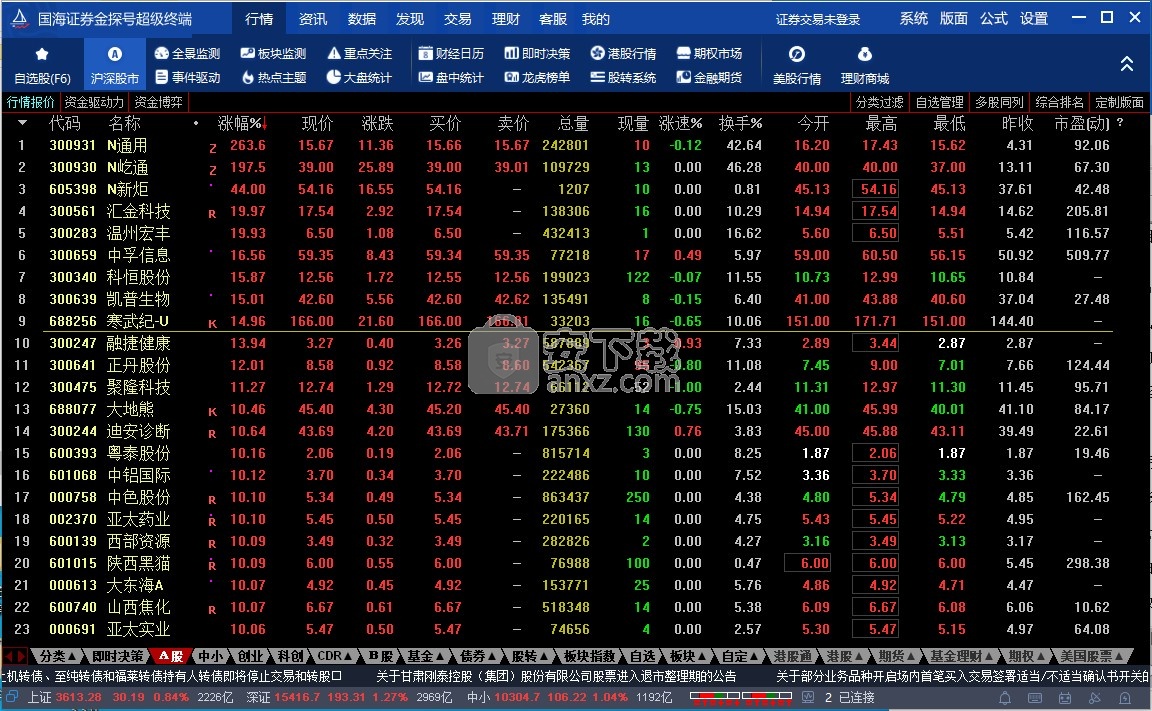The width and height of the screenshot is (1152, 711).
Task: Open 重点关注 warning icon
Action: coord(334,54)
